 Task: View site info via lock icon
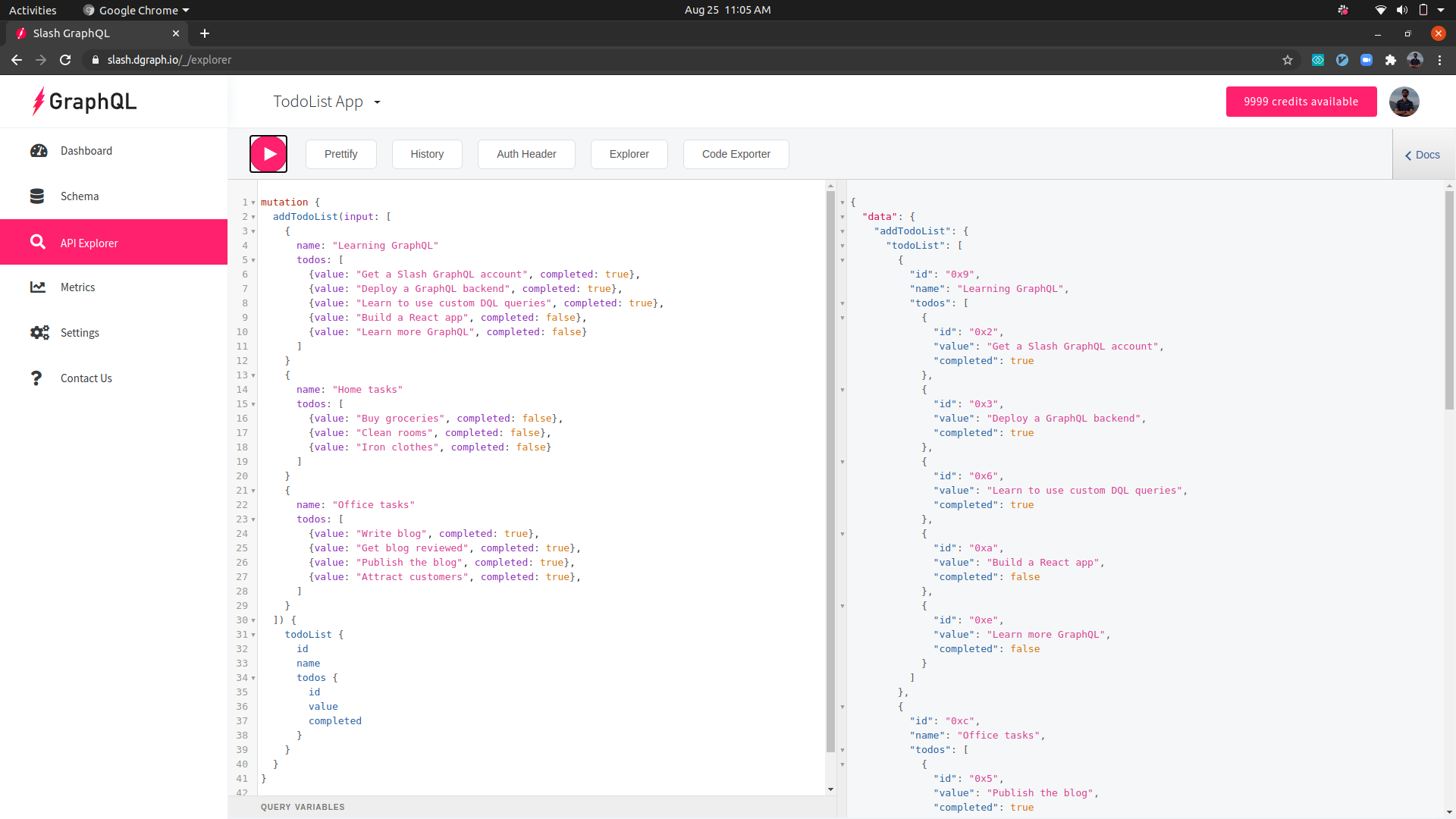(96, 60)
